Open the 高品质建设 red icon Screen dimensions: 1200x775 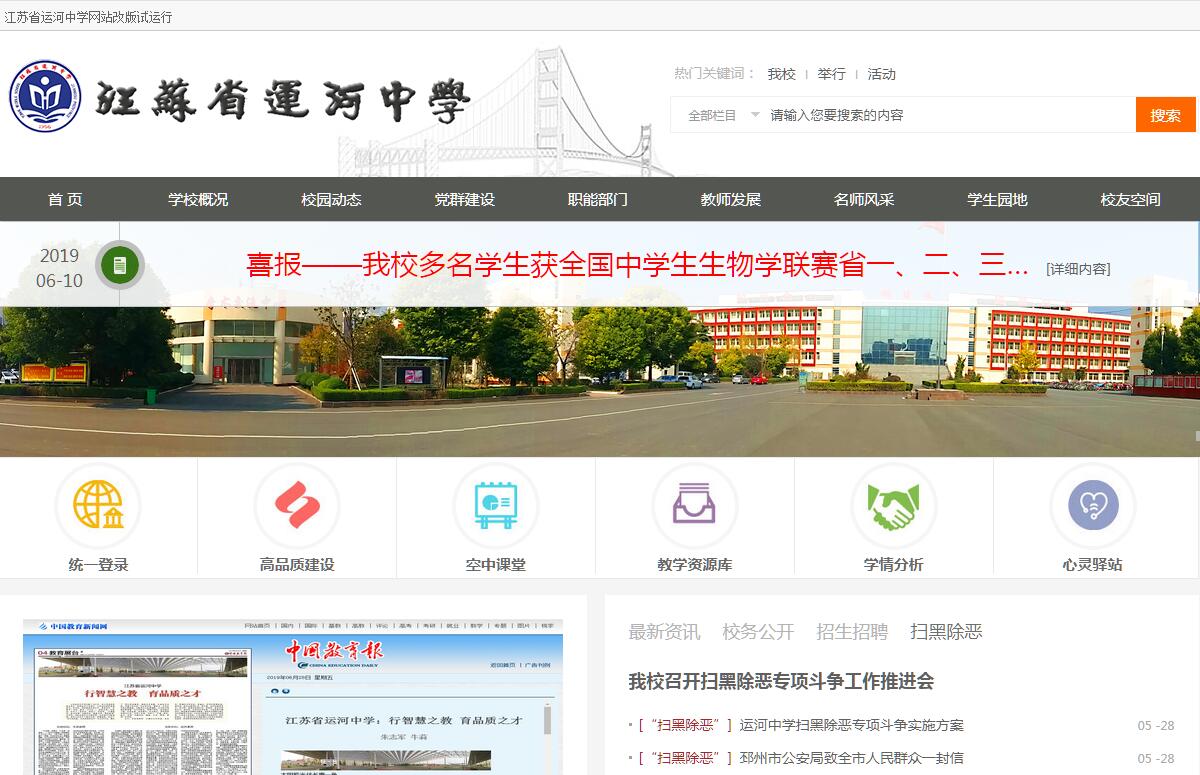click(x=297, y=505)
